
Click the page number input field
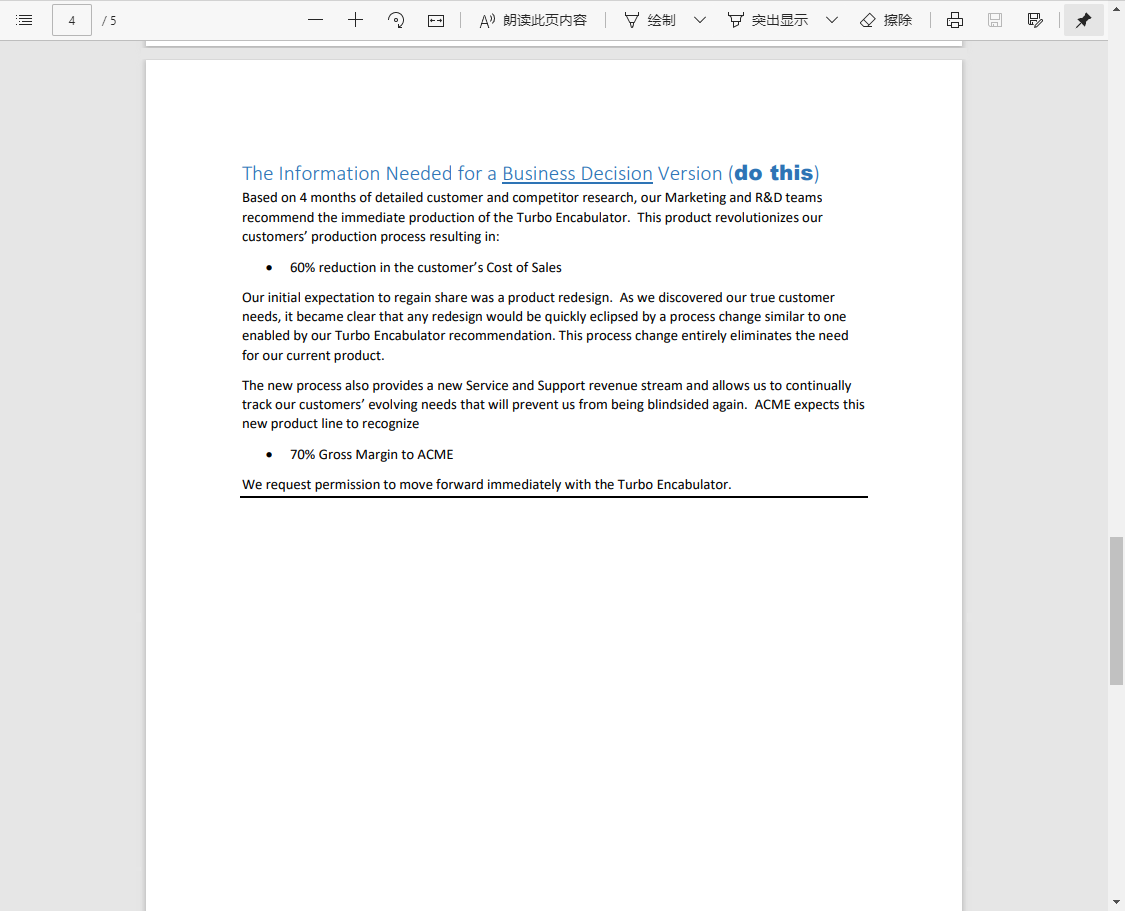tap(71, 19)
